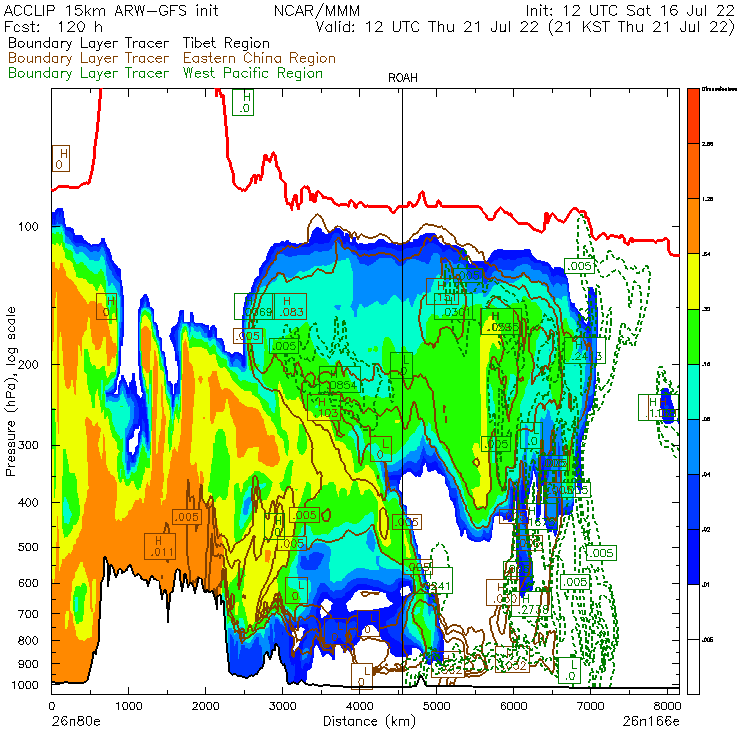
Task: Click the 'NCAR/MMM' header text
Action: (317, 11)
